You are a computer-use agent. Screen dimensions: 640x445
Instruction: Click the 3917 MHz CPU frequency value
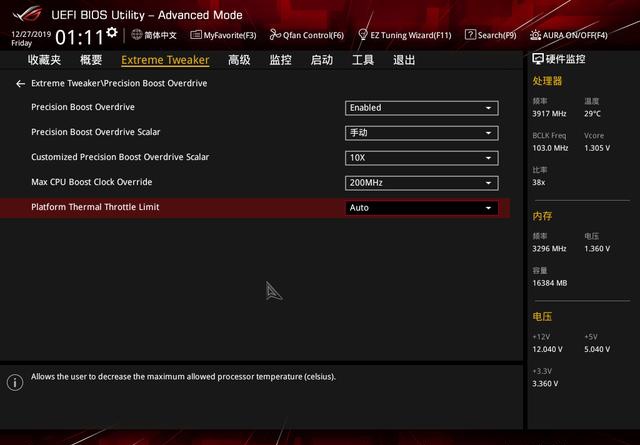coord(549,113)
